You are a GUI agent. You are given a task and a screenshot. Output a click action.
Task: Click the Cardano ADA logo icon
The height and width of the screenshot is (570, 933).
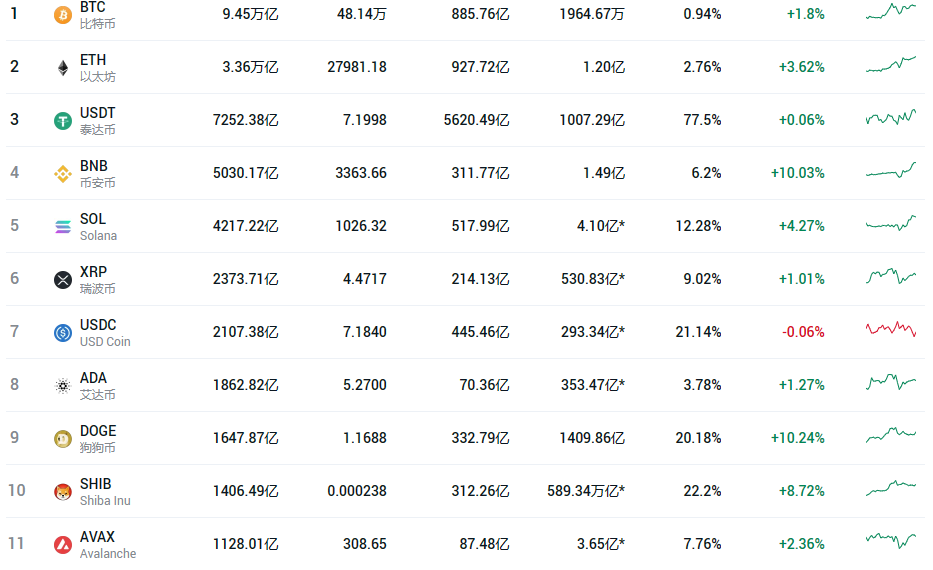pos(62,386)
